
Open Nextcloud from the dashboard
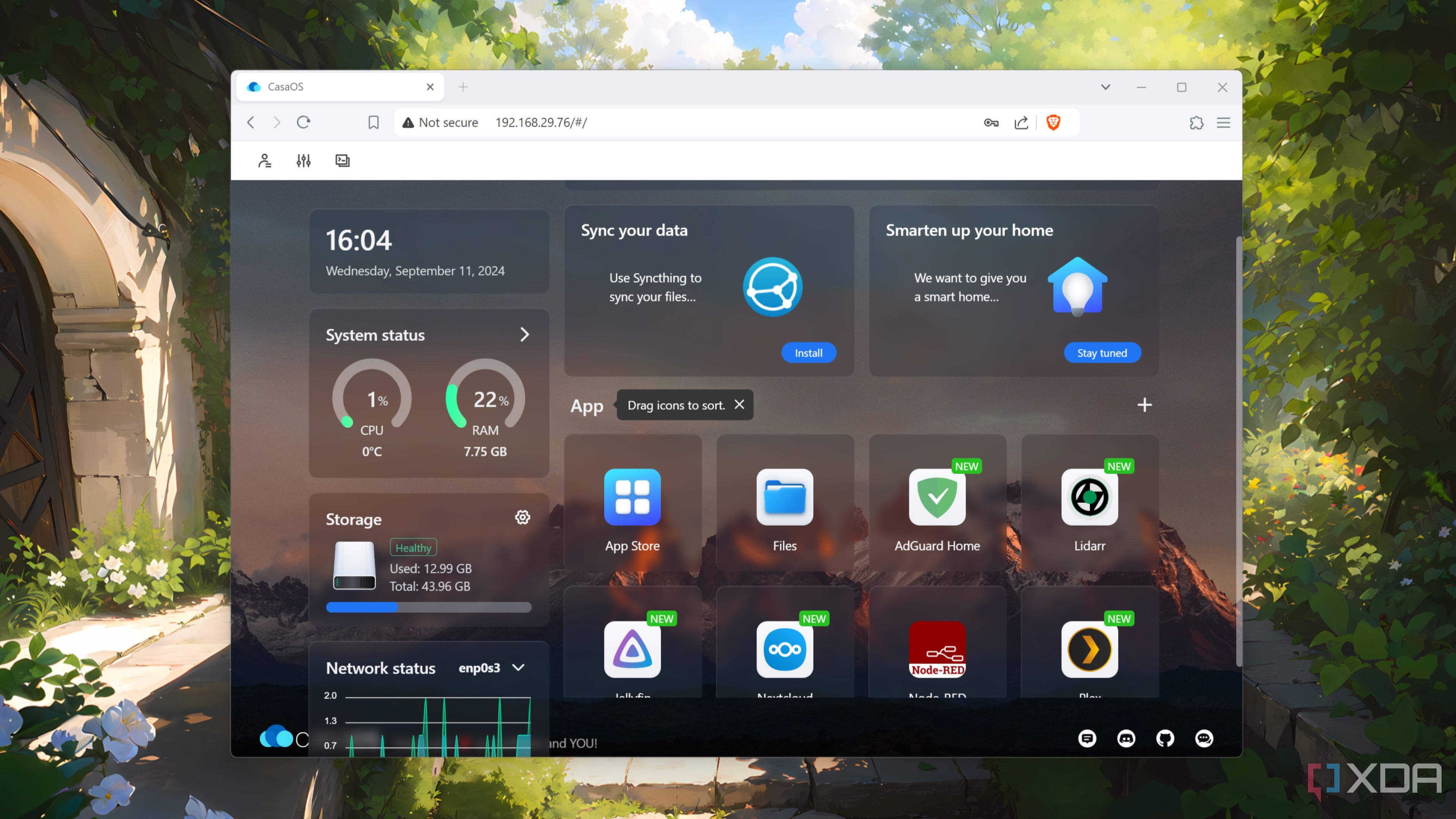(784, 650)
